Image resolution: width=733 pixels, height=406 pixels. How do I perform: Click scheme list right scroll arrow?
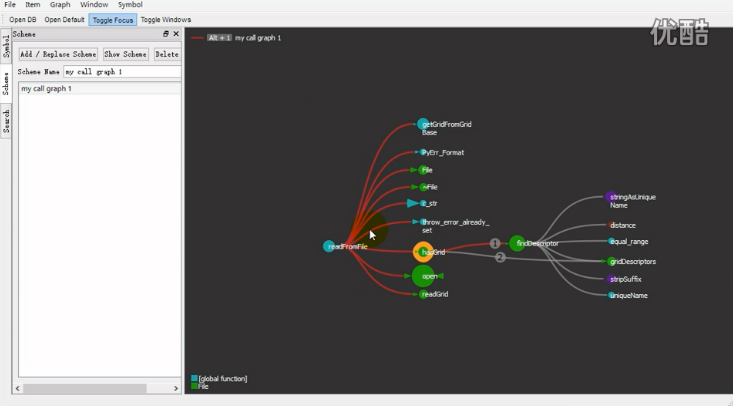[x=176, y=388]
